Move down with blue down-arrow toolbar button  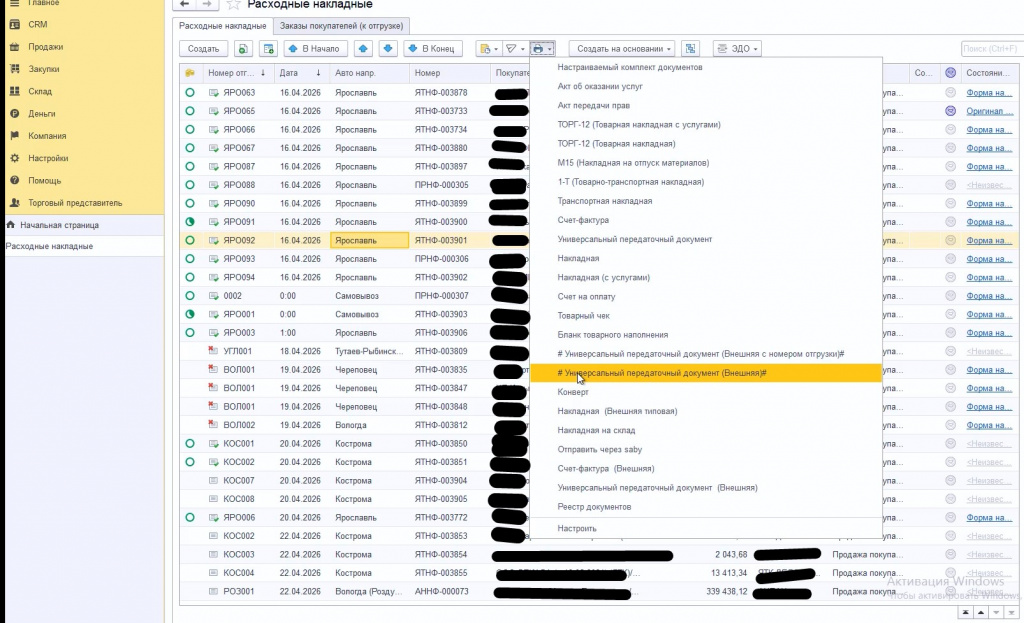pyautogui.click(x=388, y=48)
